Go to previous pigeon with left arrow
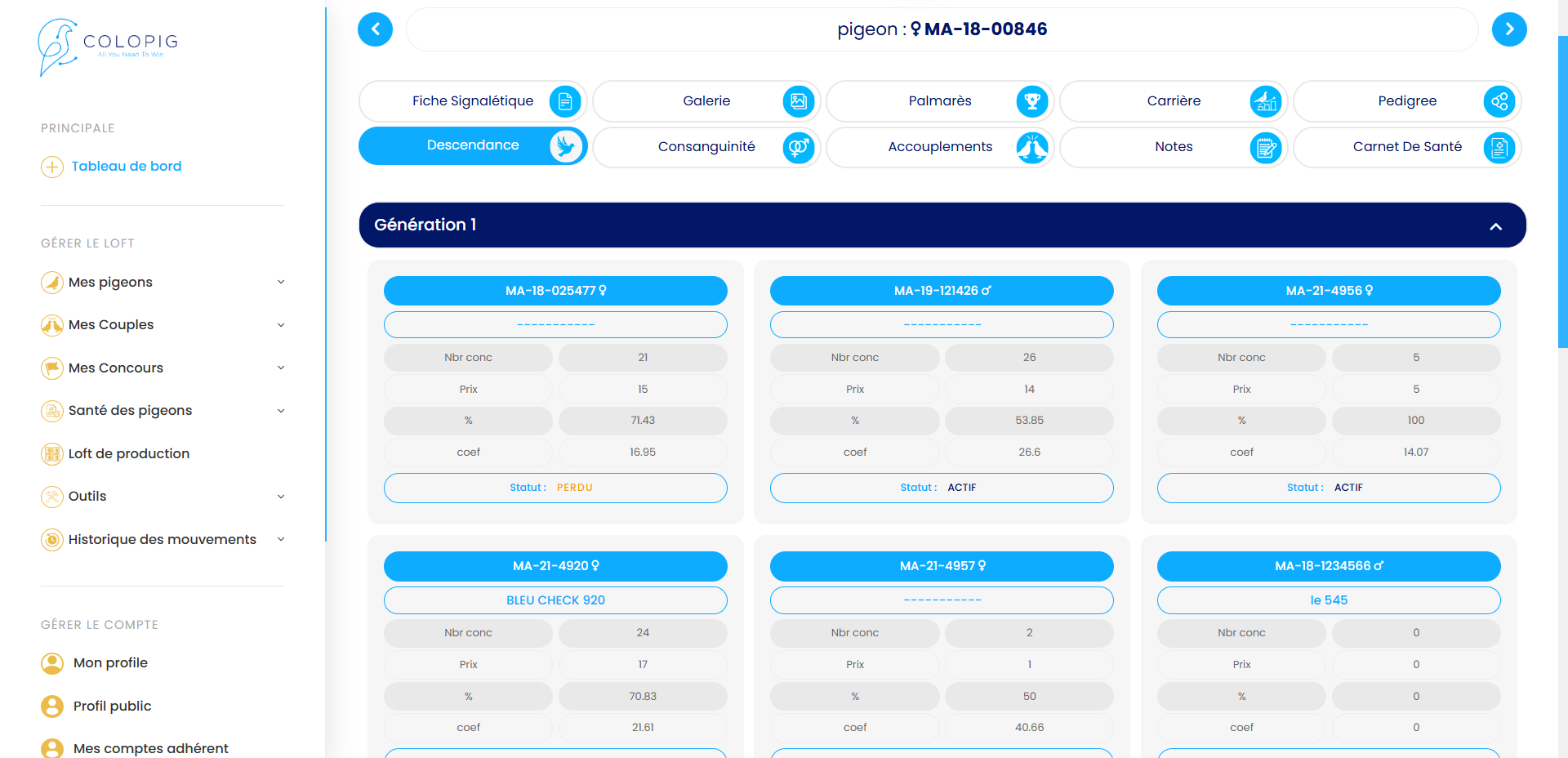This screenshot has height=758, width=1568. (376, 29)
